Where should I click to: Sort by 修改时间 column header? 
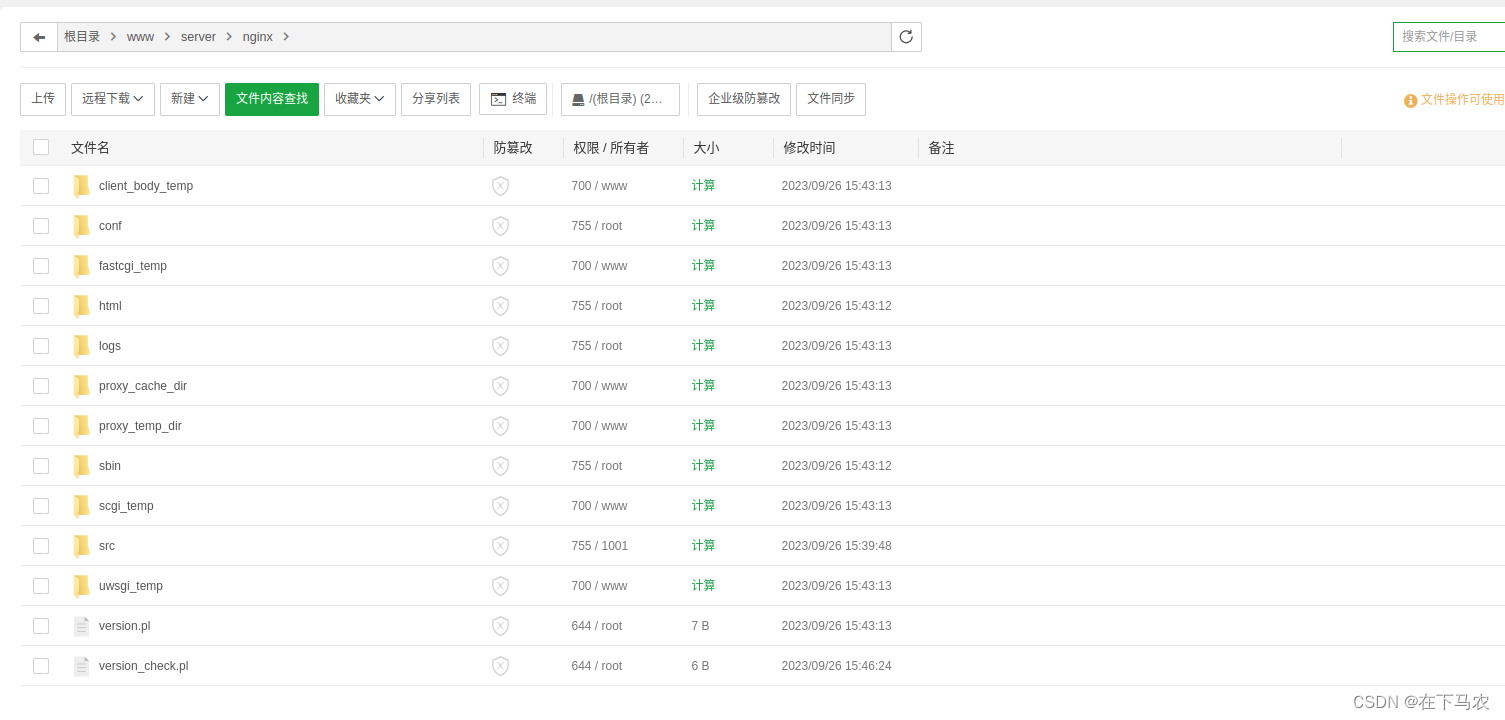coord(809,148)
